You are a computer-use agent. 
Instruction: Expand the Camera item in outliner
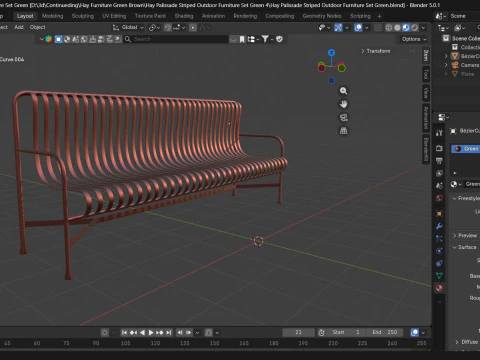tap(446, 65)
